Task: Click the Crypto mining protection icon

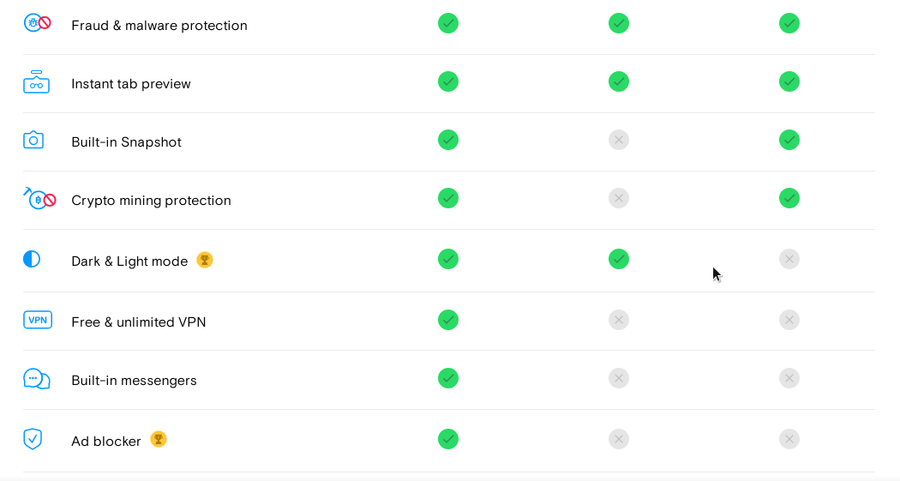Action: [39, 199]
